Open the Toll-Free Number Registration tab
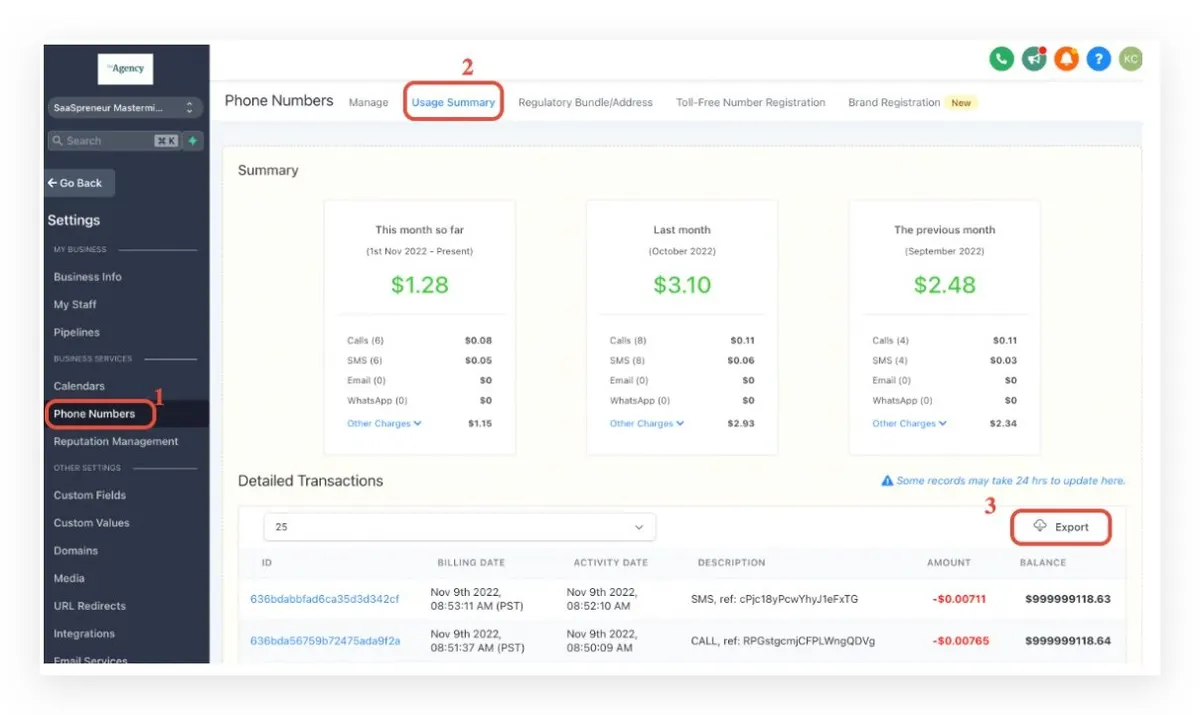Viewport: 1200px width, 715px height. pyautogui.click(x=751, y=102)
